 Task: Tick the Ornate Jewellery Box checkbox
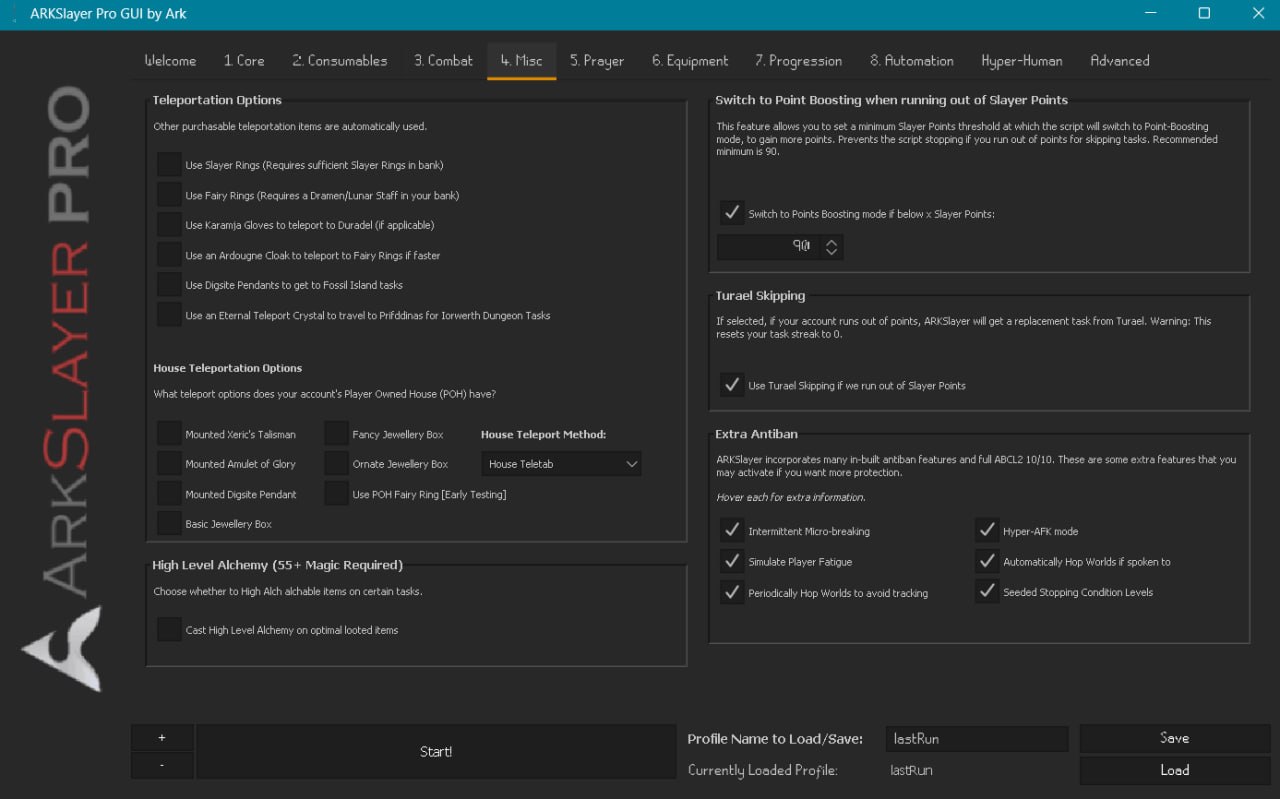tap(337, 464)
